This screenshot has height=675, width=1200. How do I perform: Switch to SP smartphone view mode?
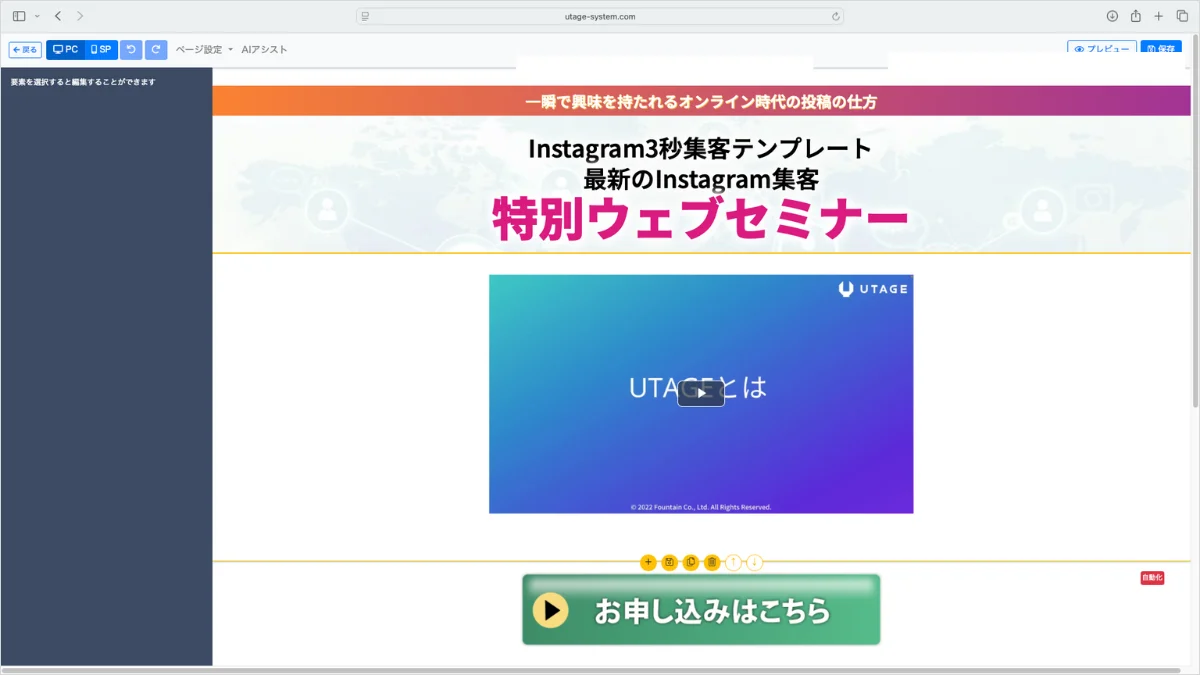pyautogui.click(x=101, y=50)
